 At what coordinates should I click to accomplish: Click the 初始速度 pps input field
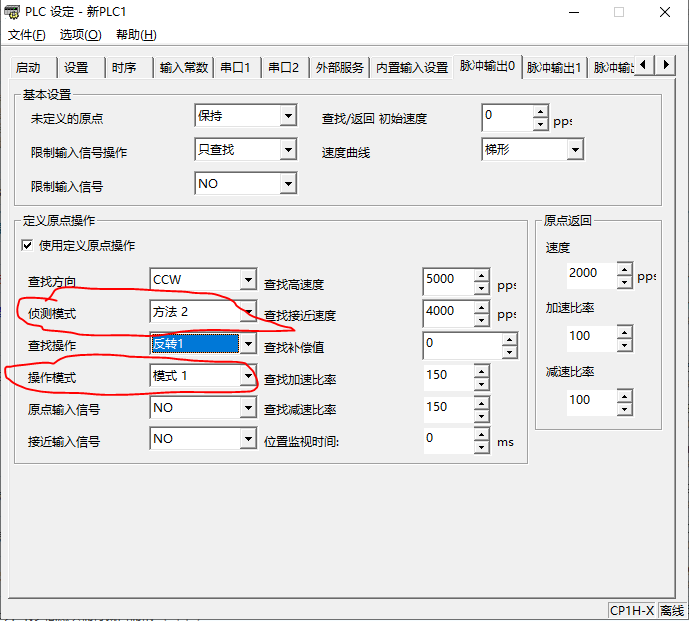tap(507, 116)
